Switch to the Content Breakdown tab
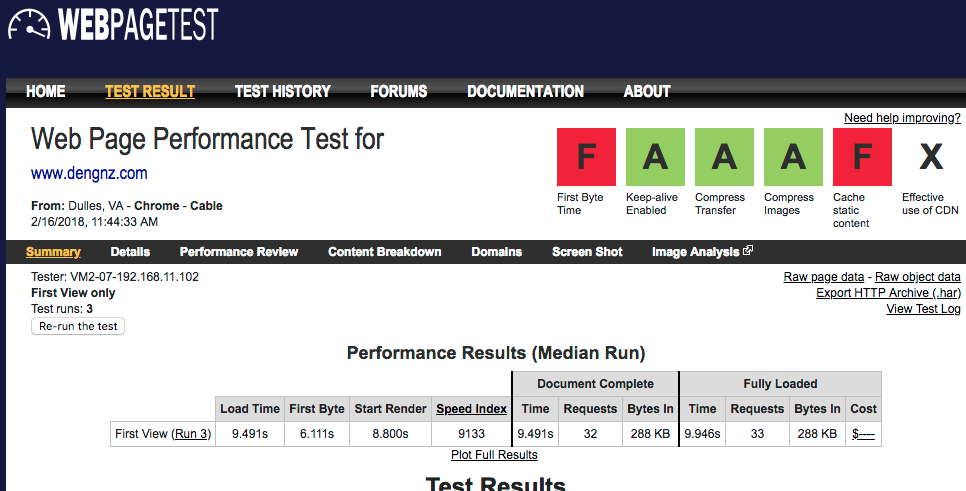This screenshot has height=491, width=966. click(x=384, y=252)
